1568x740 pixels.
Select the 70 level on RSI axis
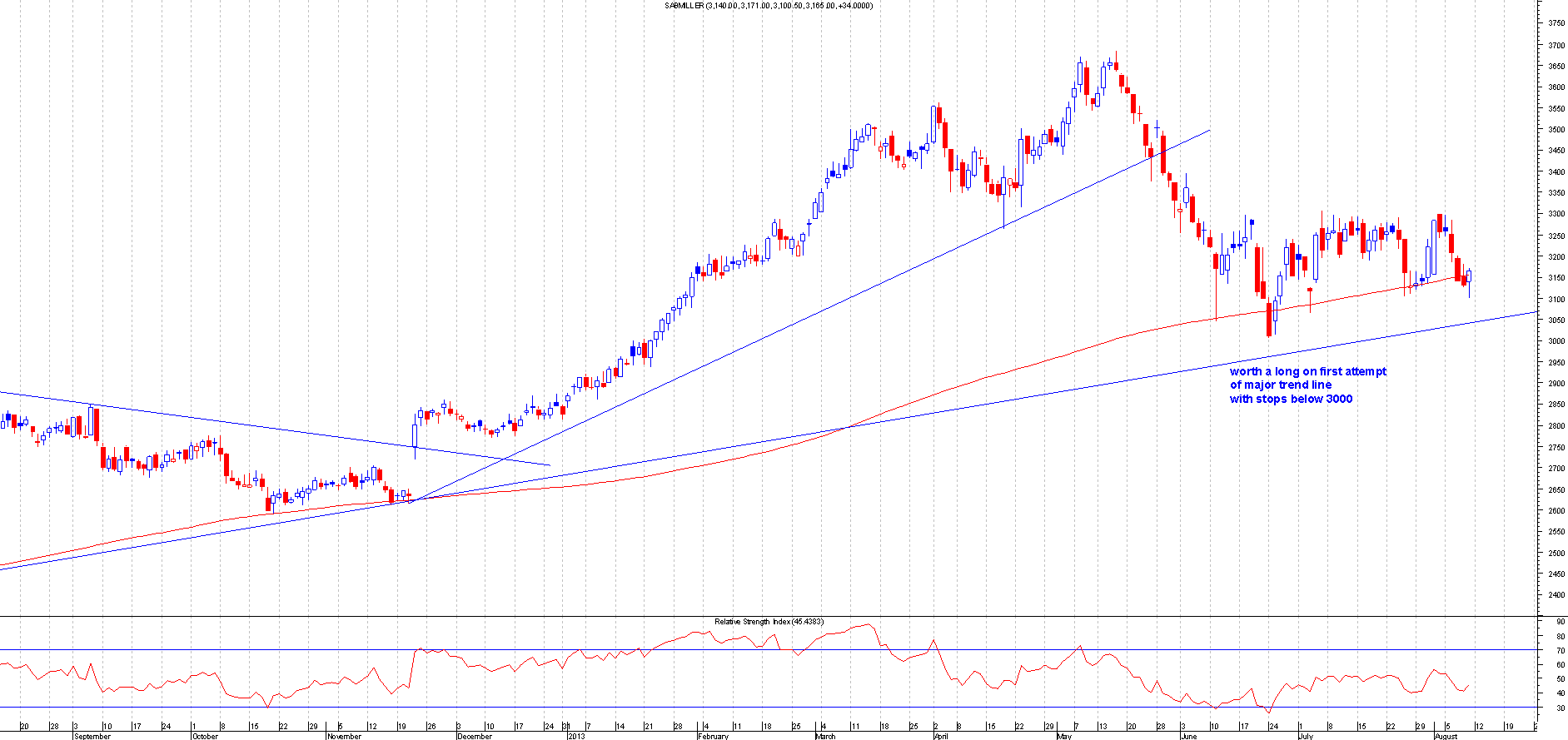(x=1560, y=650)
